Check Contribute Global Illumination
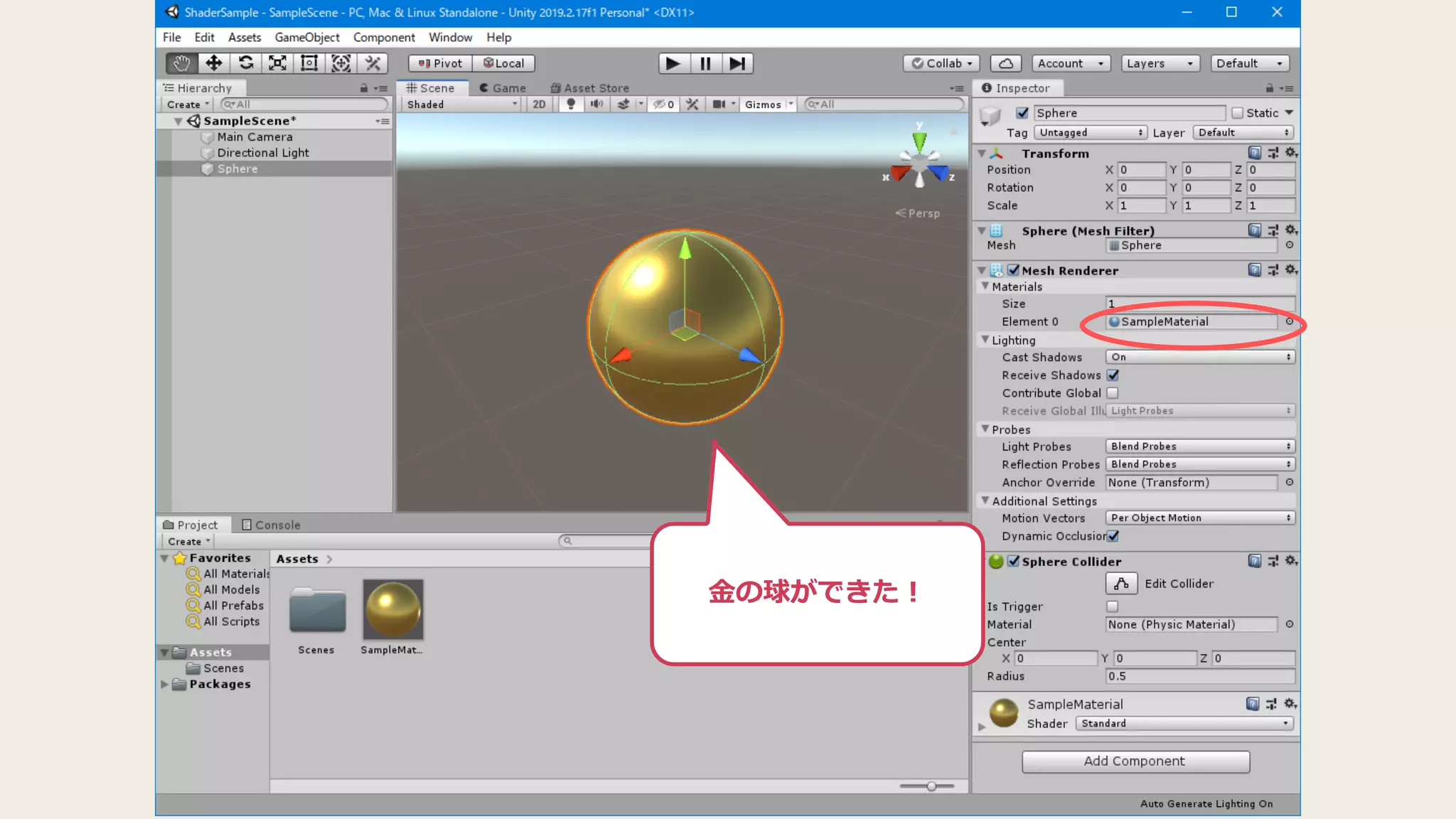1456x819 pixels. pyautogui.click(x=1113, y=392)
